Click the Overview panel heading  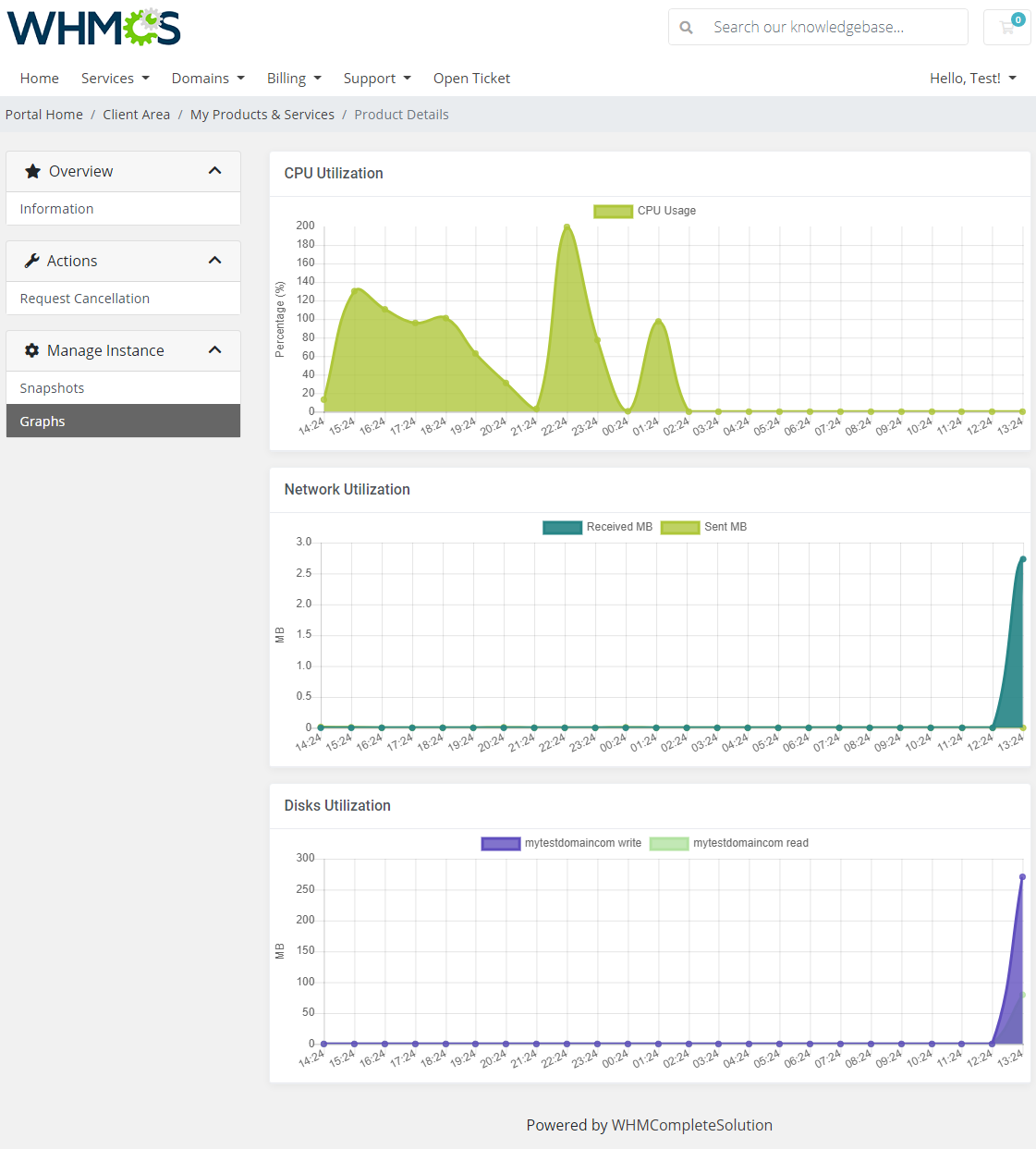(123, 171)
